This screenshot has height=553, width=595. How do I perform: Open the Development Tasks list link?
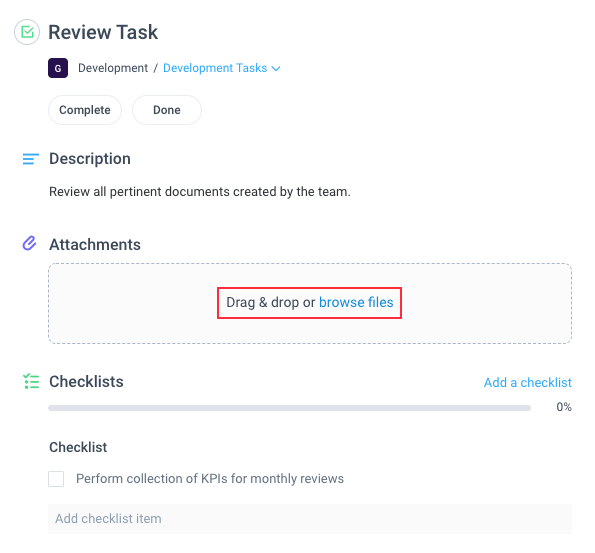(x=215, y=68)
